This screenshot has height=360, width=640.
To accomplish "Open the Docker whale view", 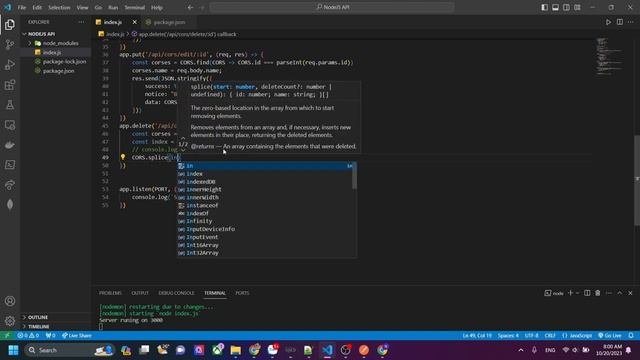I will click(x=10, y=145).
